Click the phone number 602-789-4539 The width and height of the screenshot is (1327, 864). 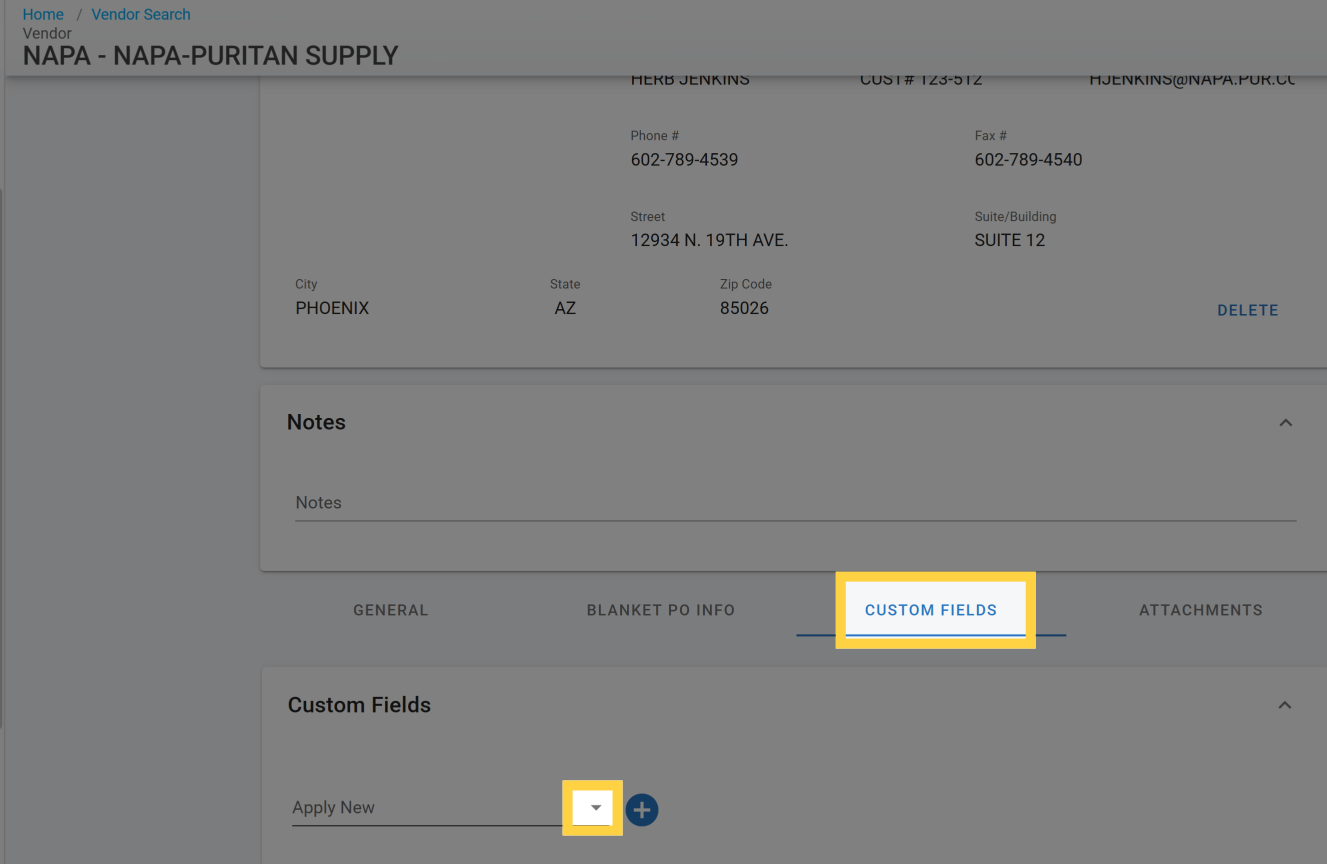684,160
